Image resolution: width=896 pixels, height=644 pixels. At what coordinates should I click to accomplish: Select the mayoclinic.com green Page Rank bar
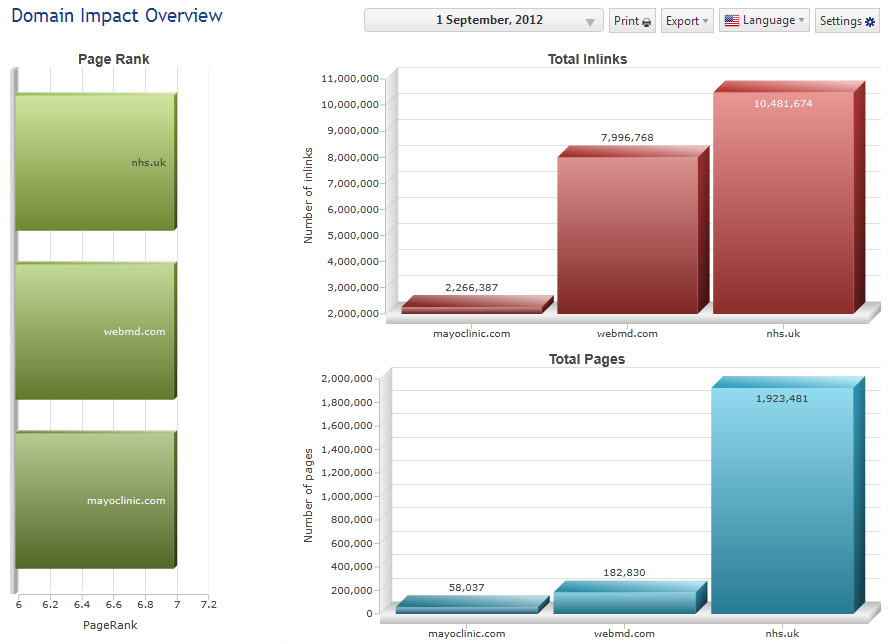[x=95, y=502]
